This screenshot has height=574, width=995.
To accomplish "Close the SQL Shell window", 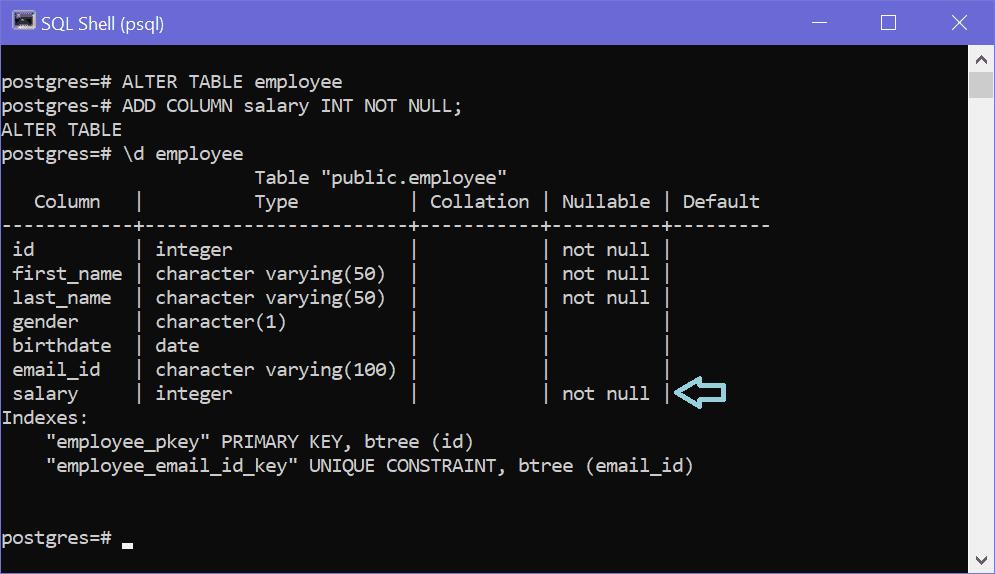I will coord(959,23).
